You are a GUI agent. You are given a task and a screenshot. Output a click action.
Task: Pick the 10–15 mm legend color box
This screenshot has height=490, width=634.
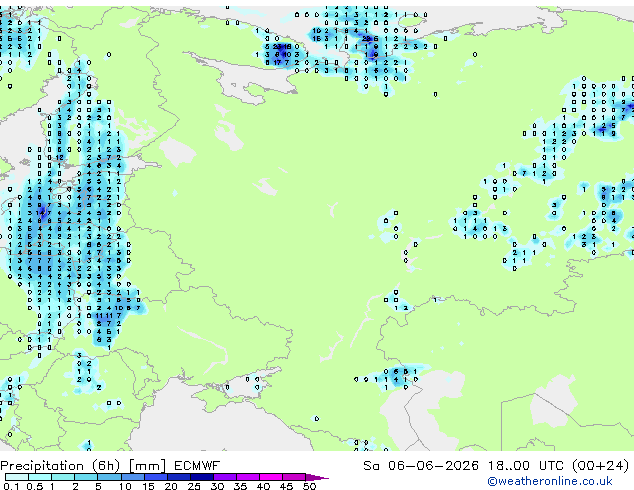click(133, 477)
